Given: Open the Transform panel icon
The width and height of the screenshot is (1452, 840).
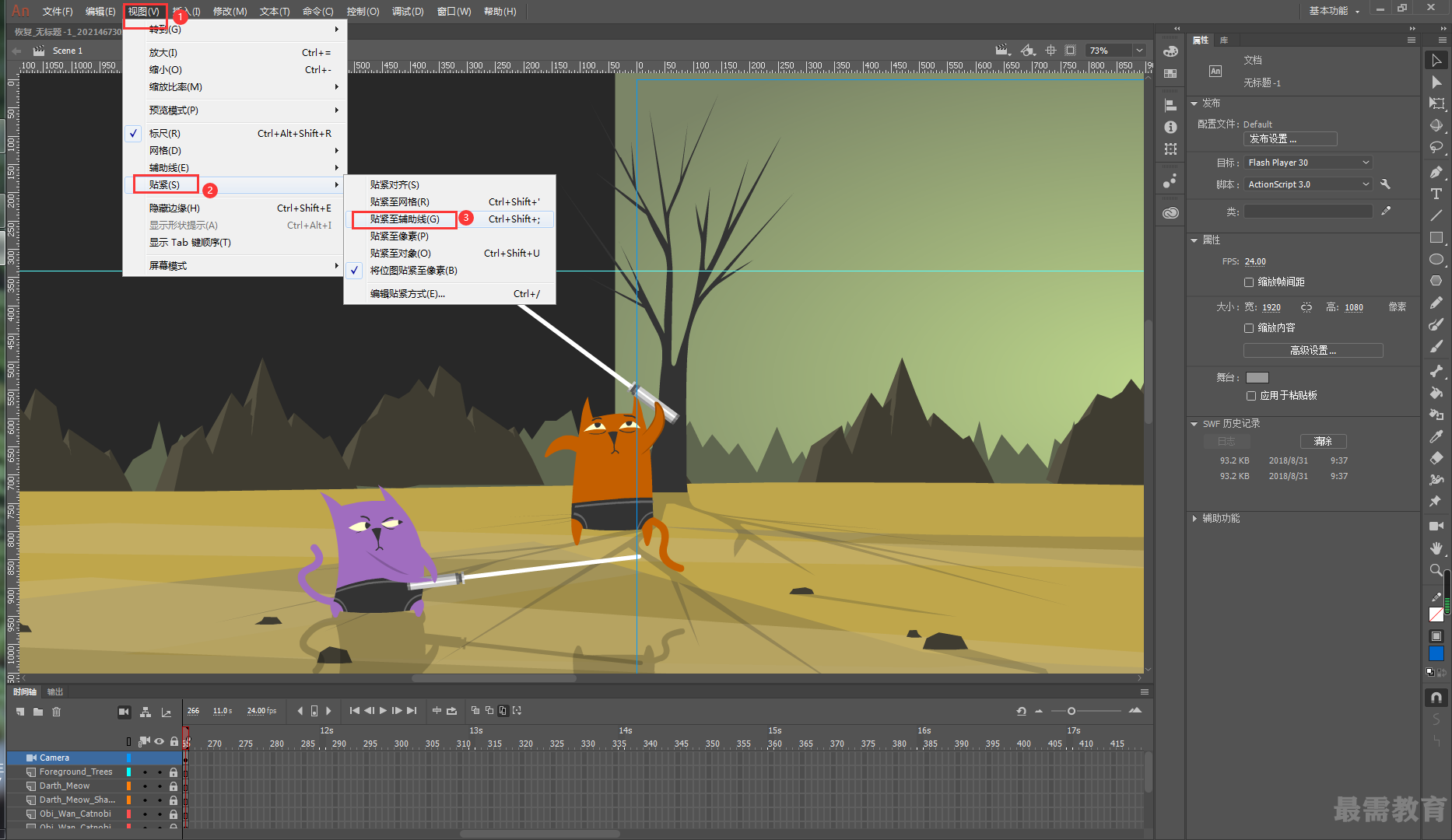Looking at the screenshot, I should coord(1170,149).
